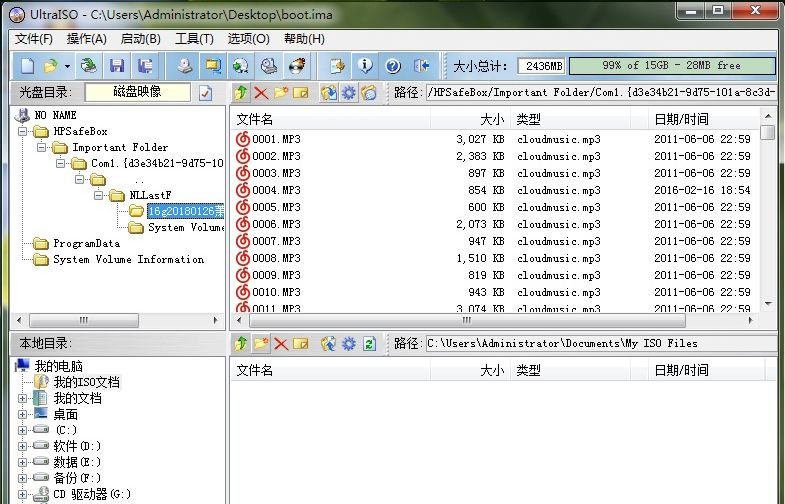This screenshot has height=504, width=785.
Task: Expand the 备份(F:) drive node
Action: [22, 478]
